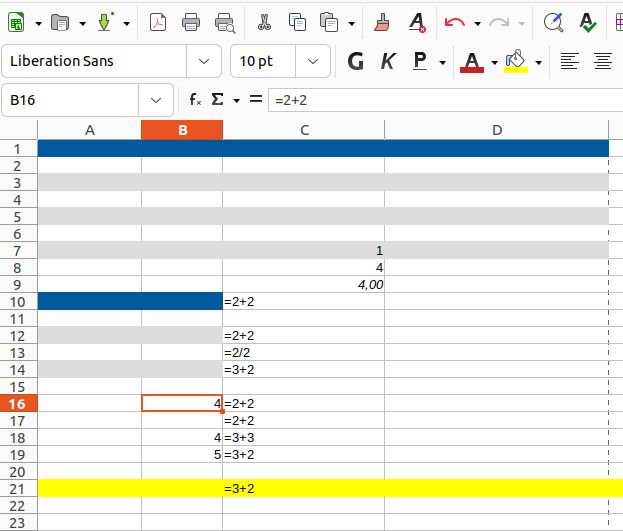Screen dimensions: 623x531
Task: Toggle Bold formatting (G)
Action: point(355,62)
